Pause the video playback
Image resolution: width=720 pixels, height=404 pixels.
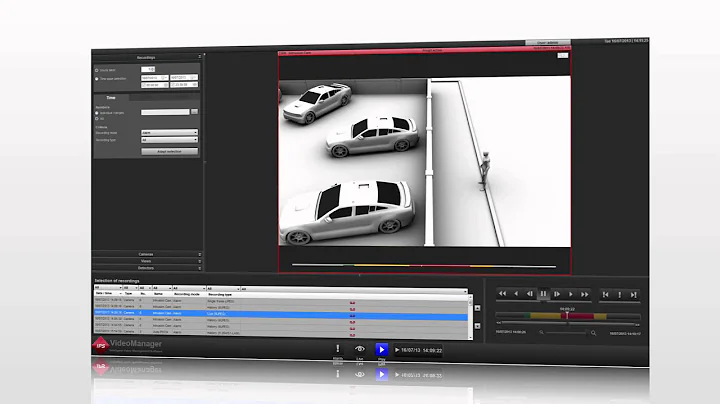[543, 294]
